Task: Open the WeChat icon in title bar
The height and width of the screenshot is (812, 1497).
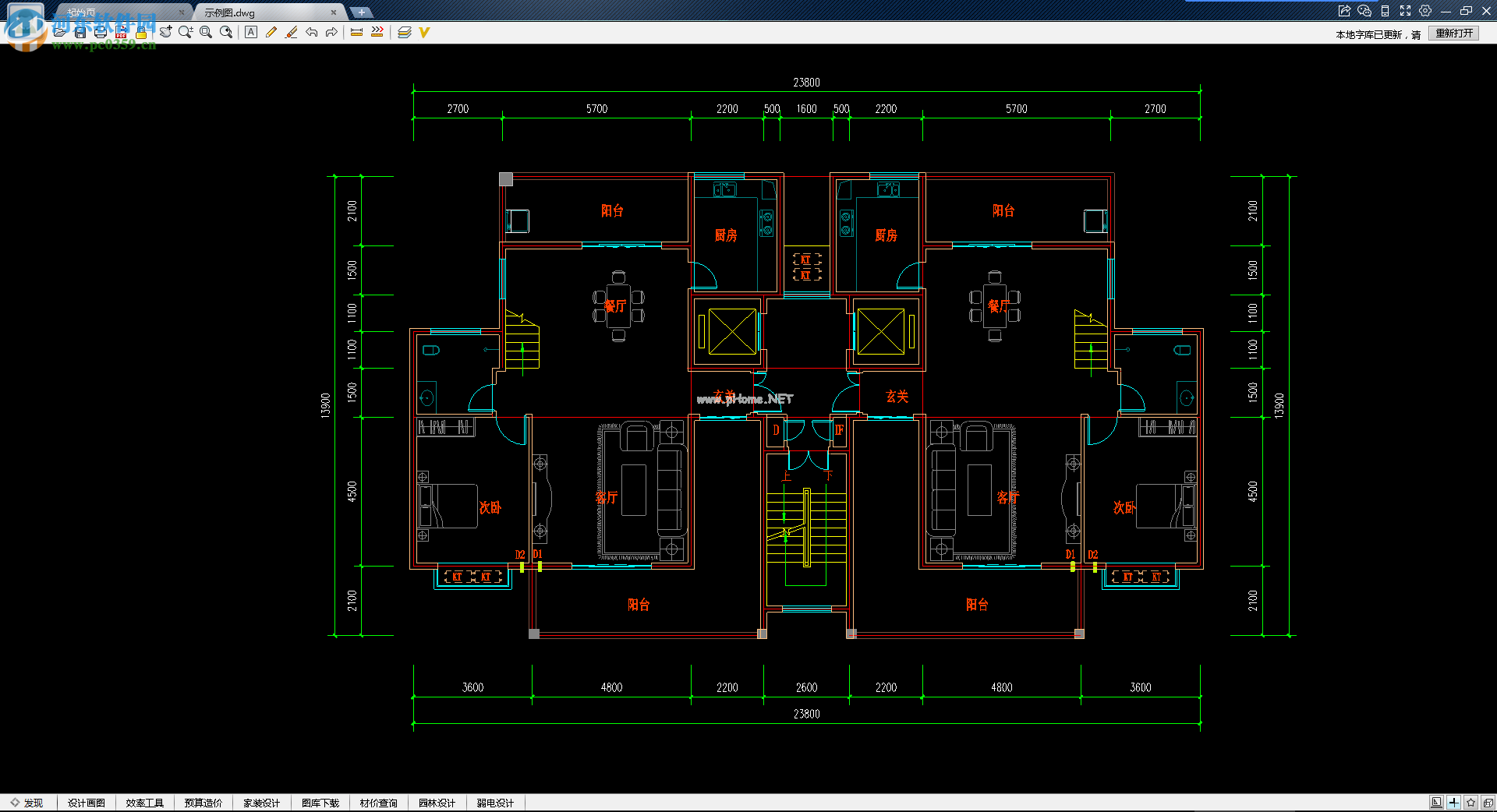Action: (1364, 11)
